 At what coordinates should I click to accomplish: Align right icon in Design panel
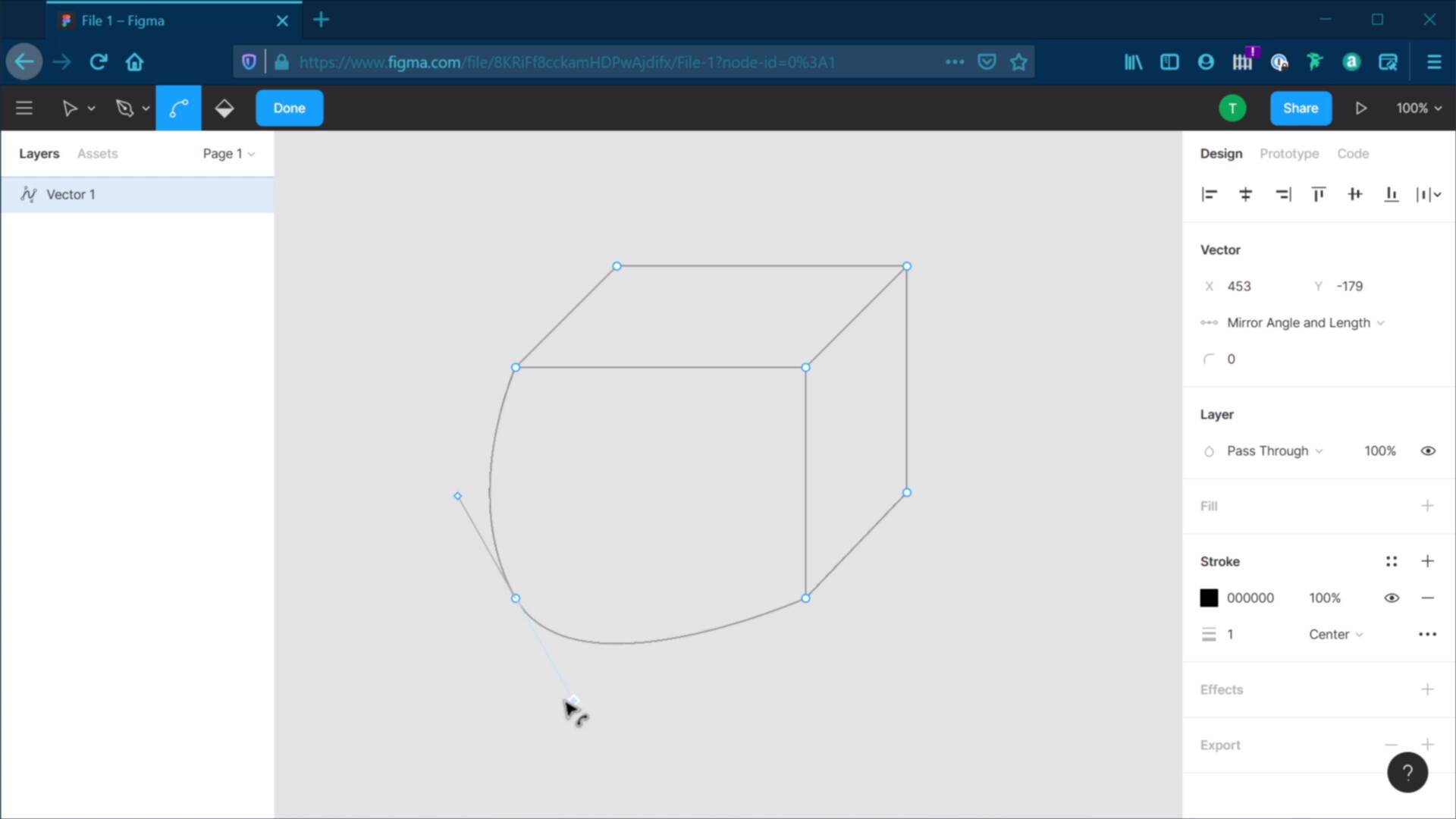(x=1282, y=195)
